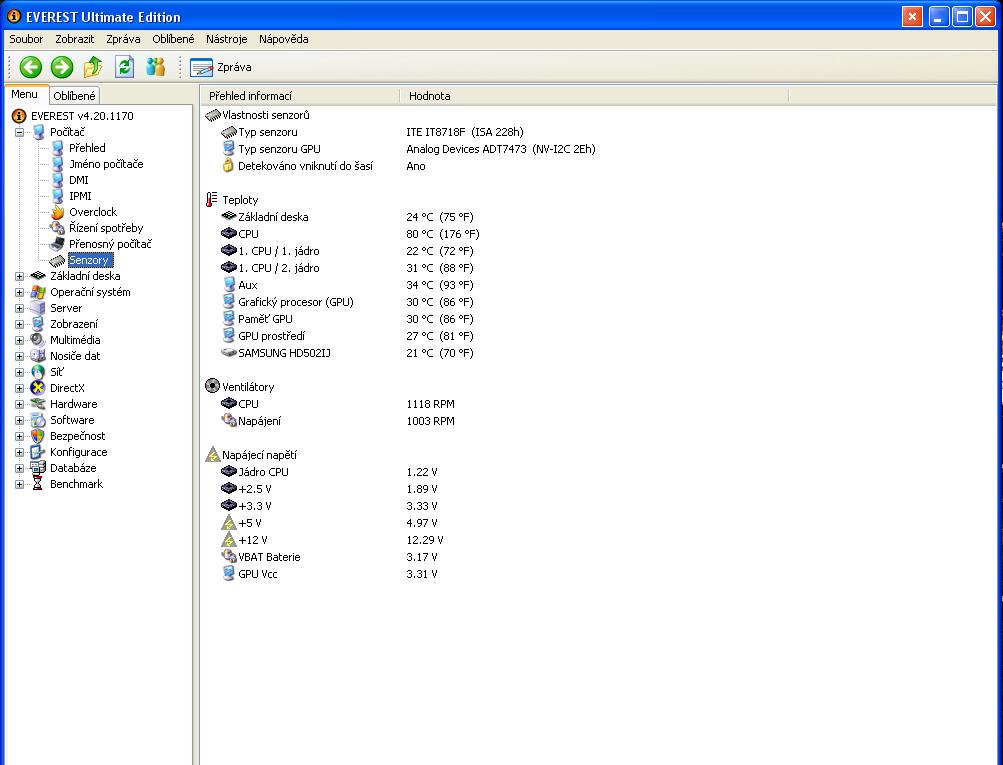
Task: Open the Soubor menu
Action: pyautogui.click(x=26, y=39)
